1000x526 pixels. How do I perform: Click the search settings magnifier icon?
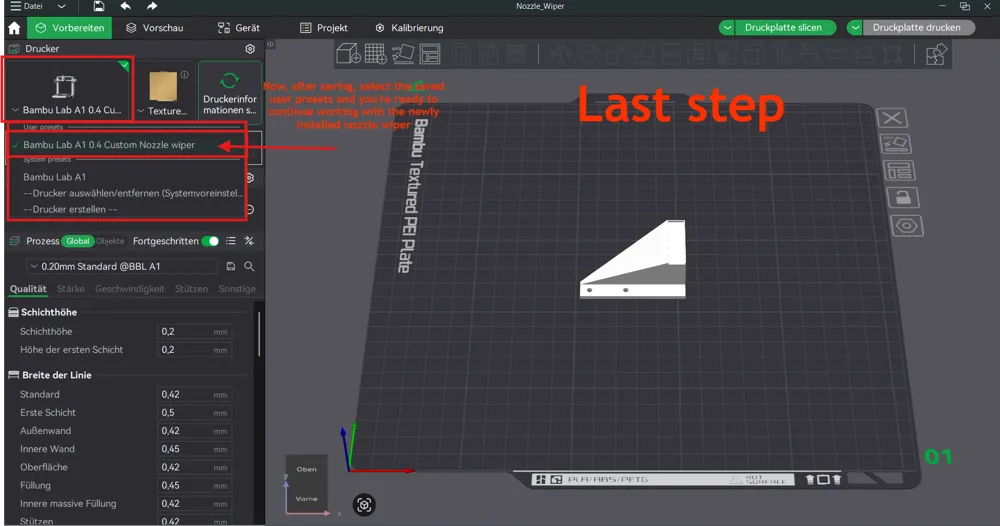[249, 267]
